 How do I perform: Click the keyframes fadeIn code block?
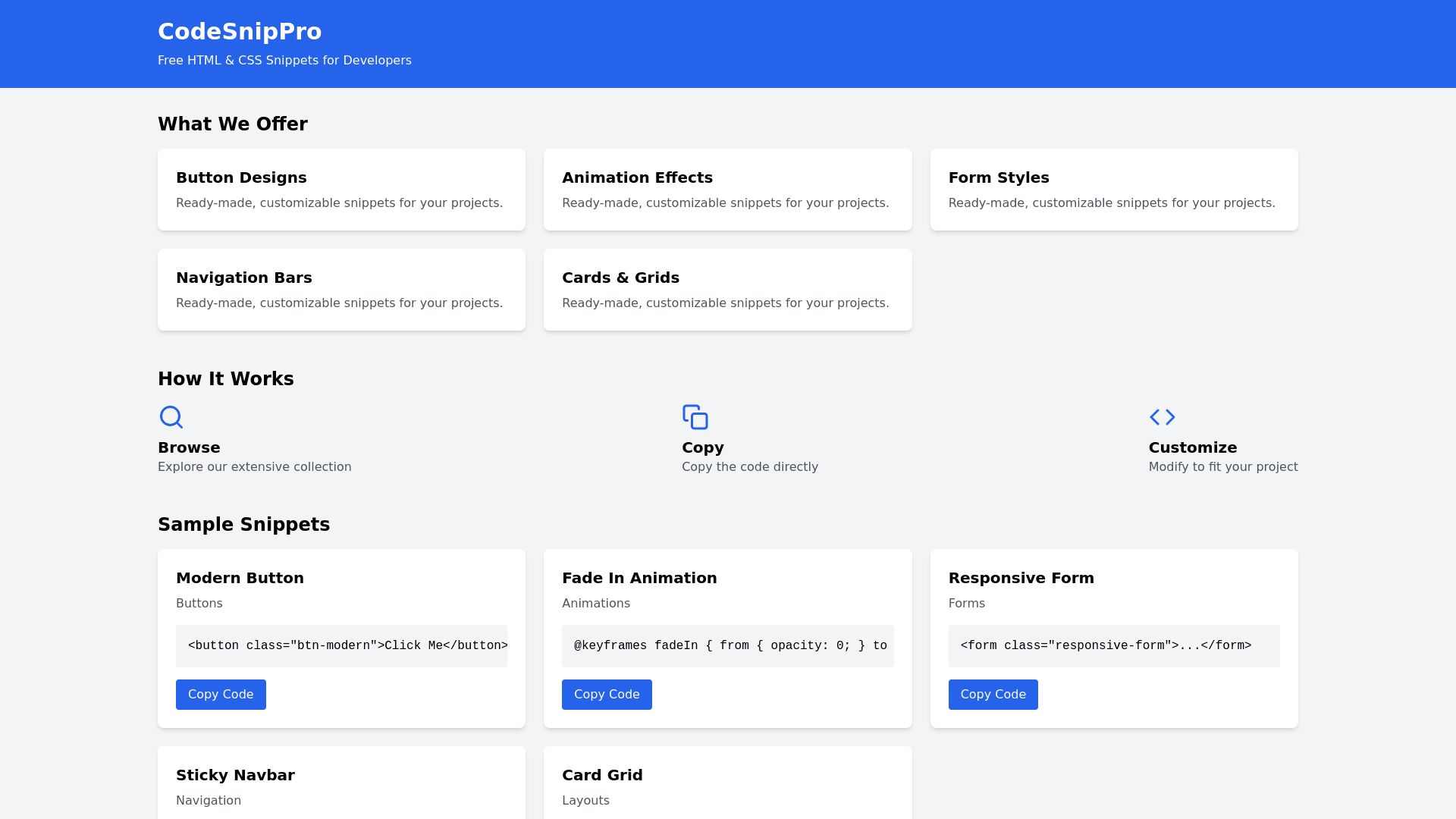(x=727, y=646)
